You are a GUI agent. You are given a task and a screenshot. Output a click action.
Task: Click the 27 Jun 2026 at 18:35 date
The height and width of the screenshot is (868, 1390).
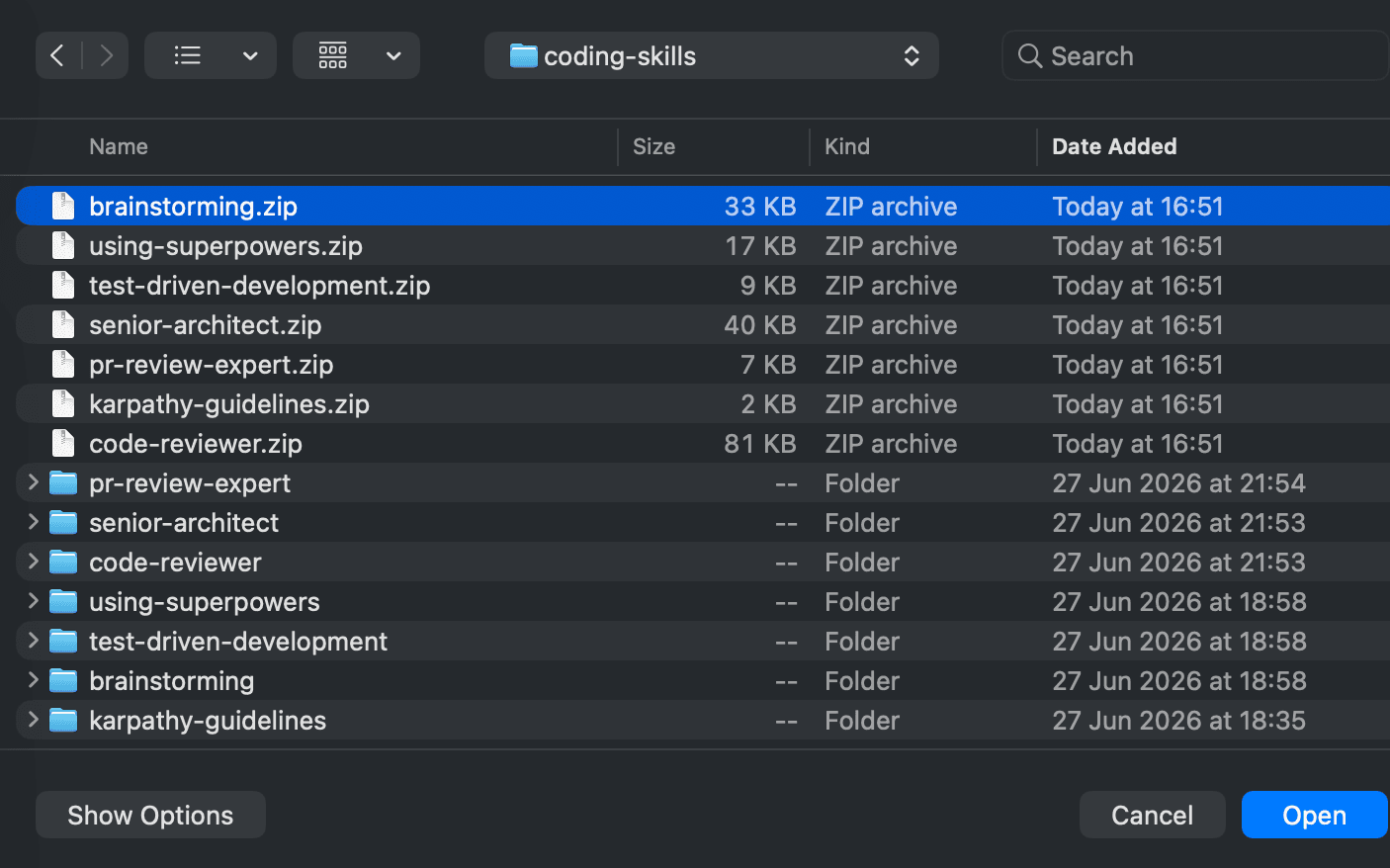(x=1178, y=720)
